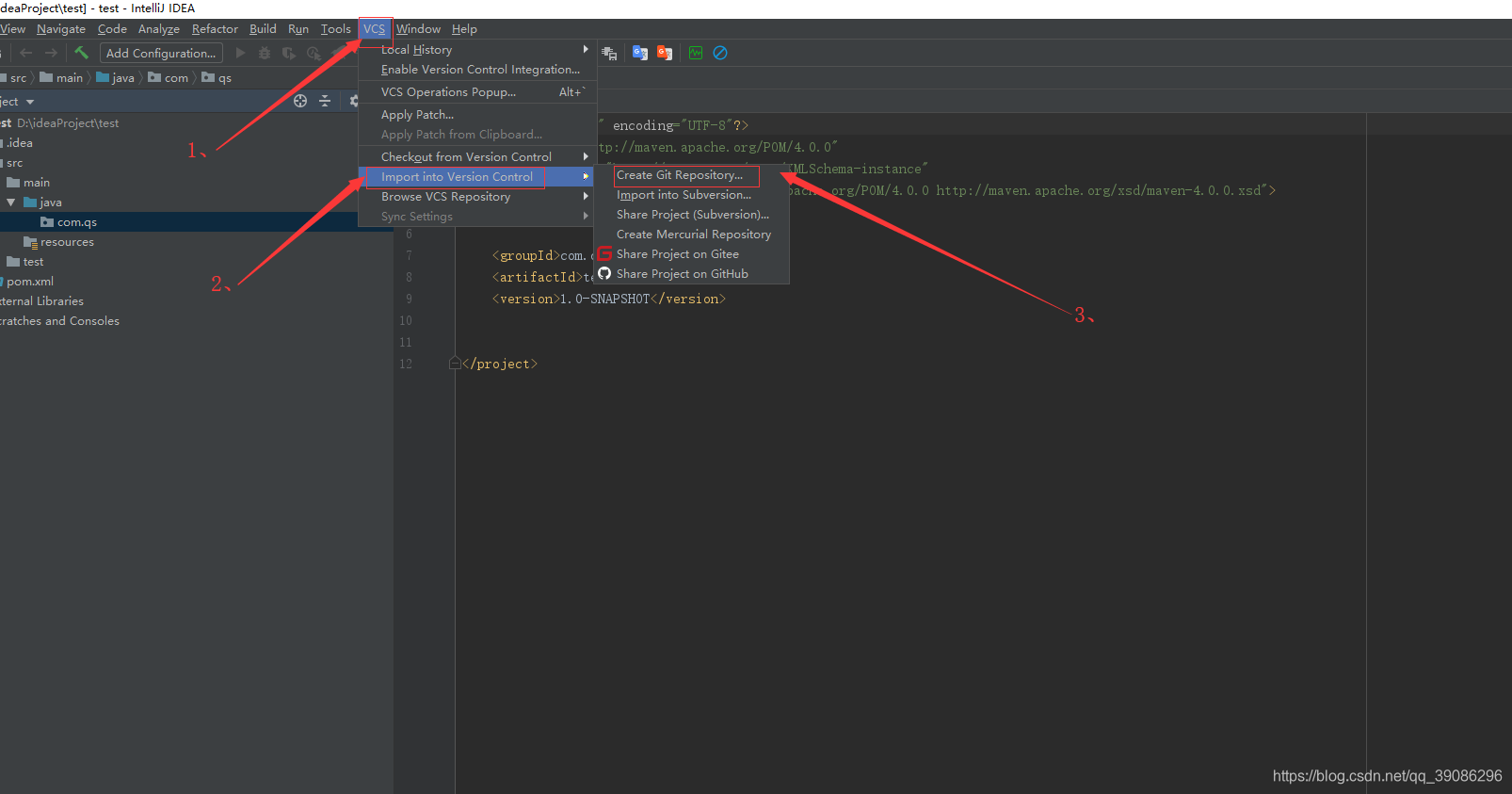Screen dimensions: 1512x794
Task: Open the Tools menu
Action: pyautogui.click(x=336, y=29)
